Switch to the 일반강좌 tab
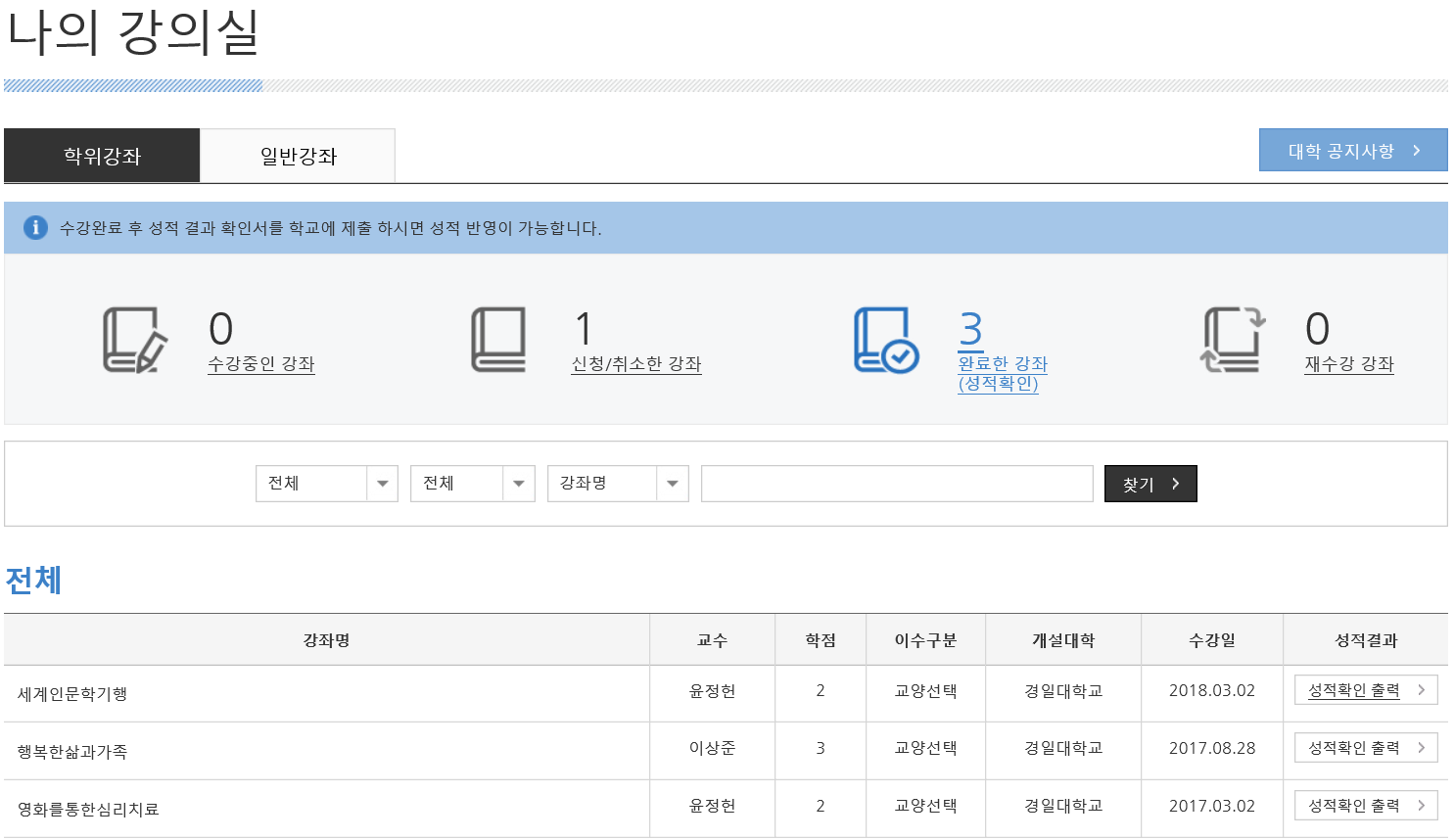The width and height of the screenshot is (1455, 840). (x=298, y=156)
